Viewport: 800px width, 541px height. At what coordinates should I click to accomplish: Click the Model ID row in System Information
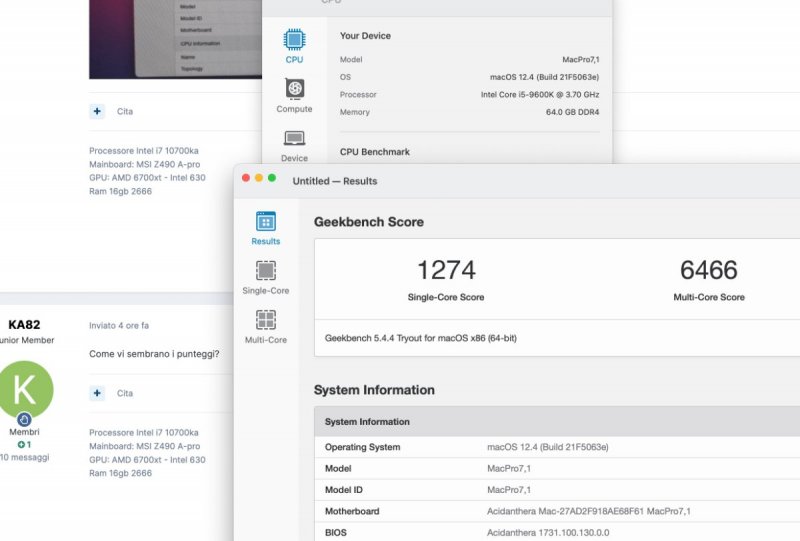click(x=557, y=490)
